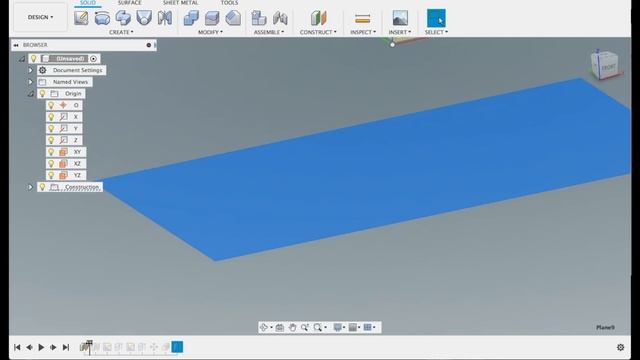Select the Loft tool icon

click(144, 18)
